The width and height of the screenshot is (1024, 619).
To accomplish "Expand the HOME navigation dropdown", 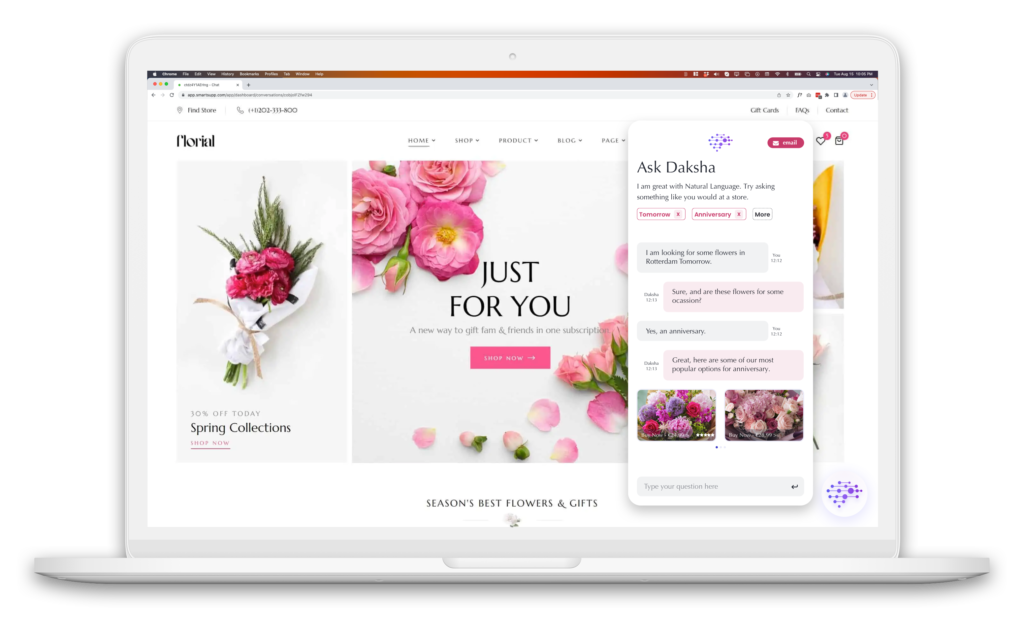I will pos(421,141).
